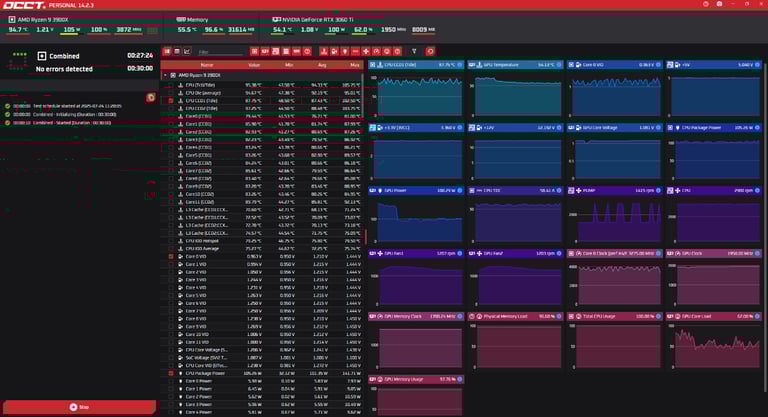Click the 'Test schedule started' log entry
The width and height of the screenshot is (768, 417).
click(x=77, y=106)
